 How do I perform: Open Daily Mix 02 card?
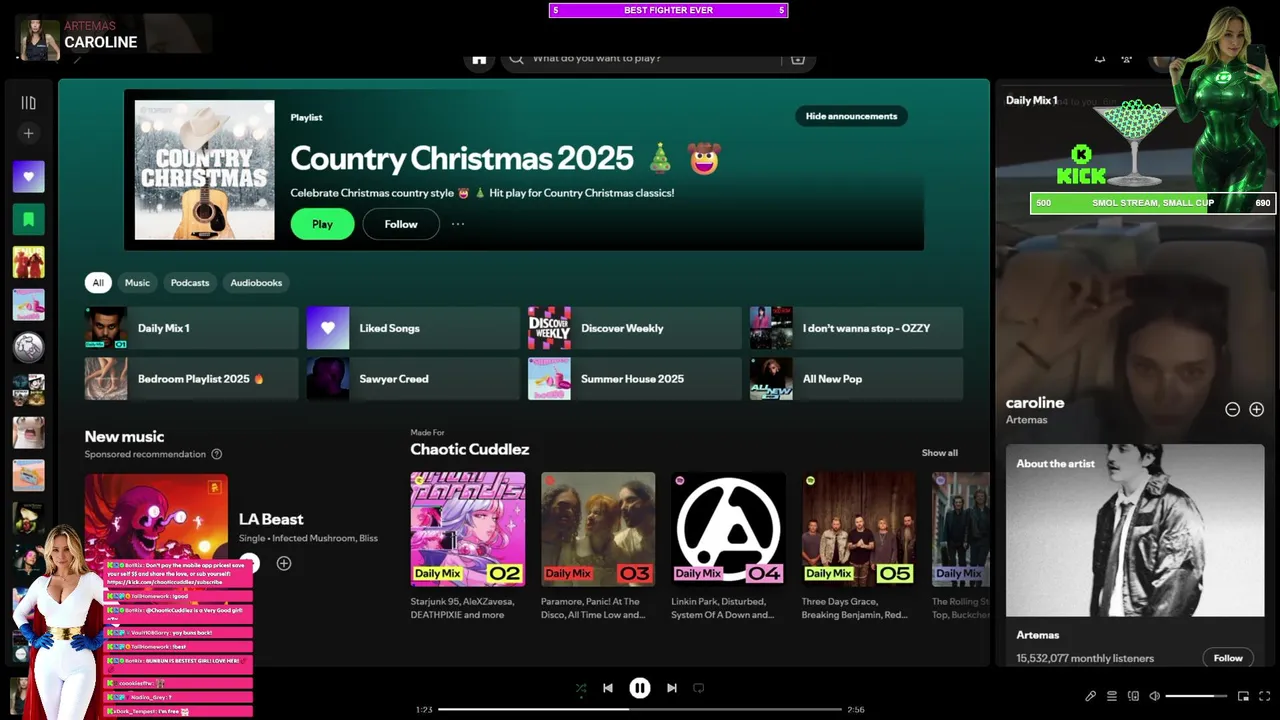point(468,546)
